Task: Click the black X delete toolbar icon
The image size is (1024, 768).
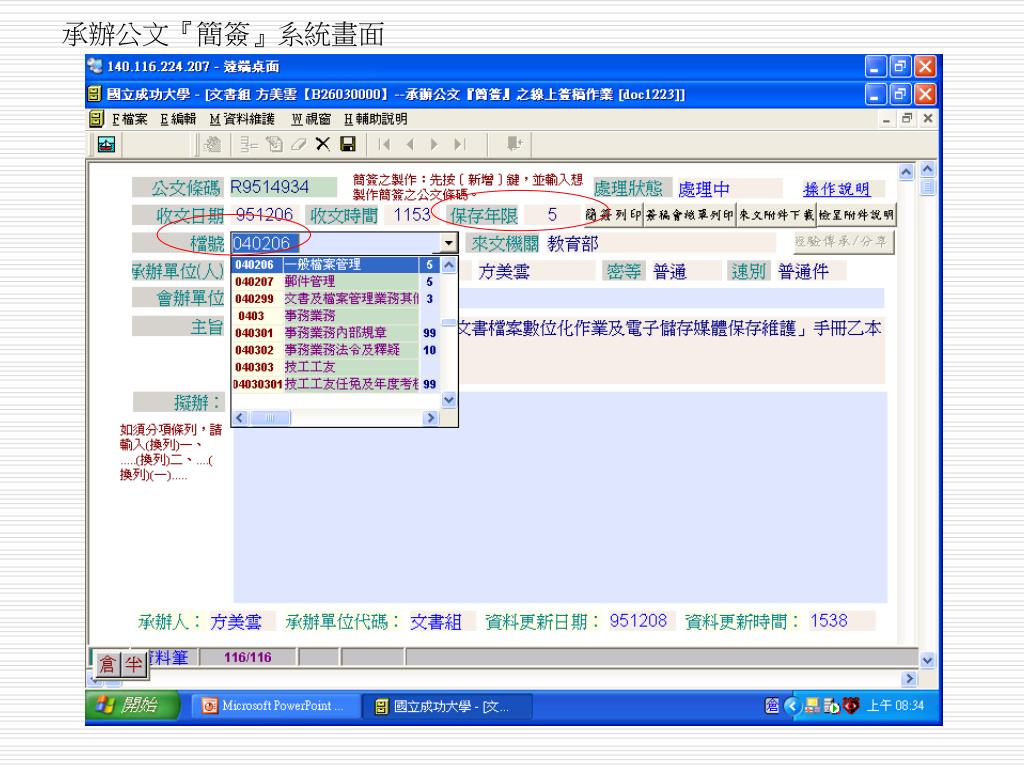Action: [323, 144]
